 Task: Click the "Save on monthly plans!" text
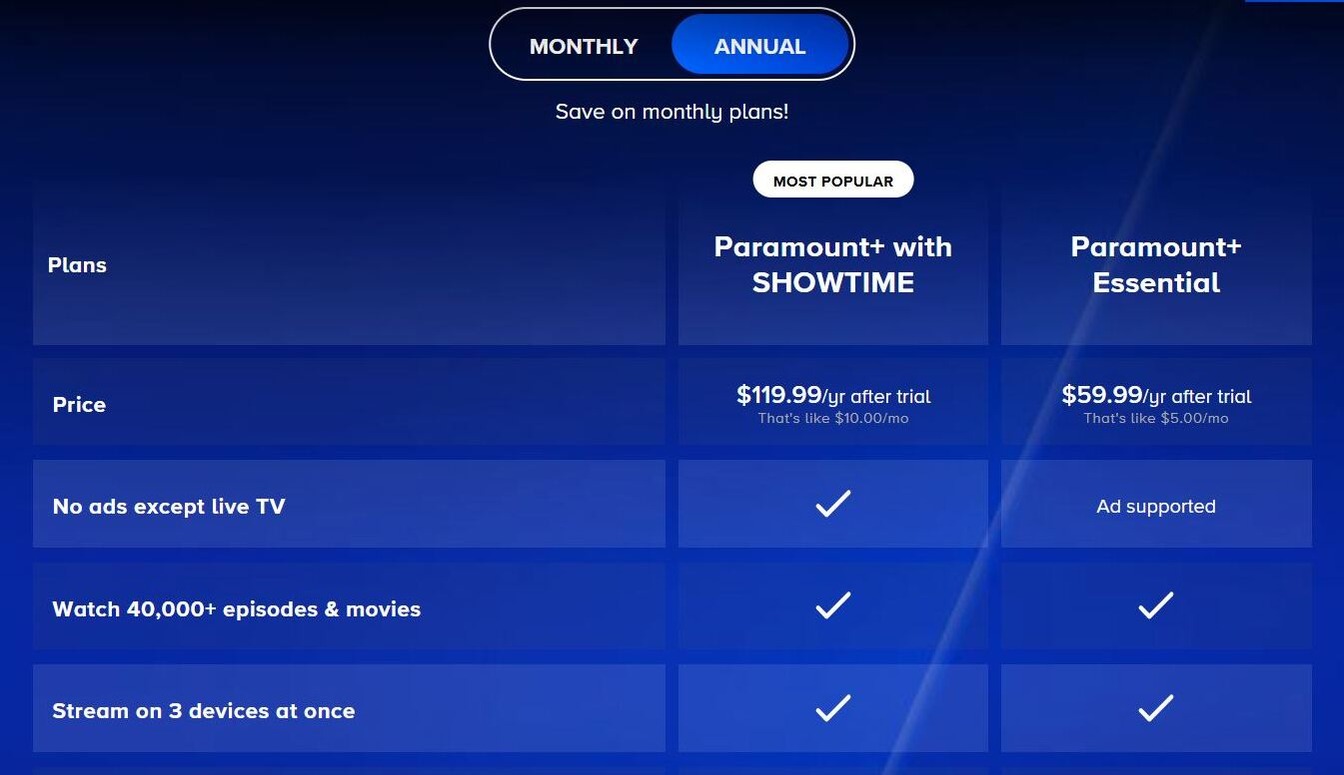click(x=672, y=111)
